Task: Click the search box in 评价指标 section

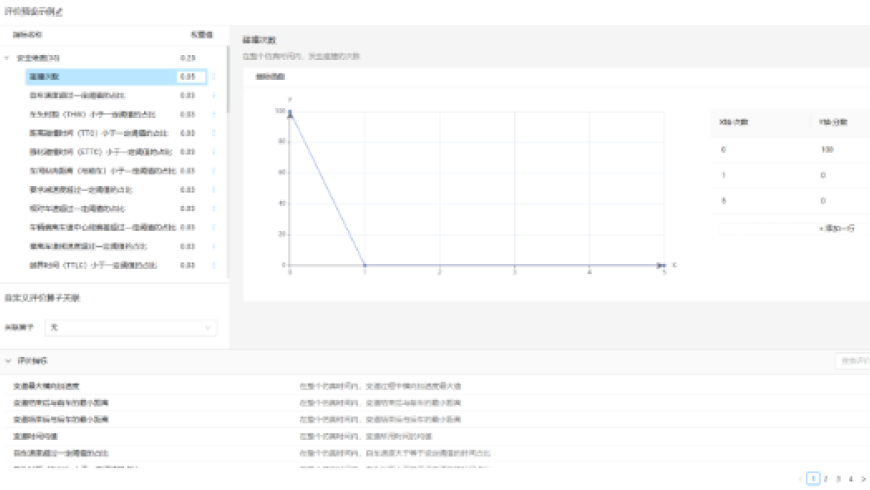Action: (x=852, y=360)
